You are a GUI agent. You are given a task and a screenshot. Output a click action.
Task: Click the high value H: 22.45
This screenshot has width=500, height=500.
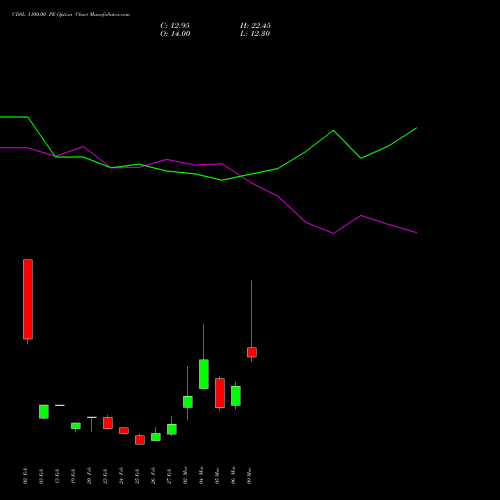tap(255, 26)
